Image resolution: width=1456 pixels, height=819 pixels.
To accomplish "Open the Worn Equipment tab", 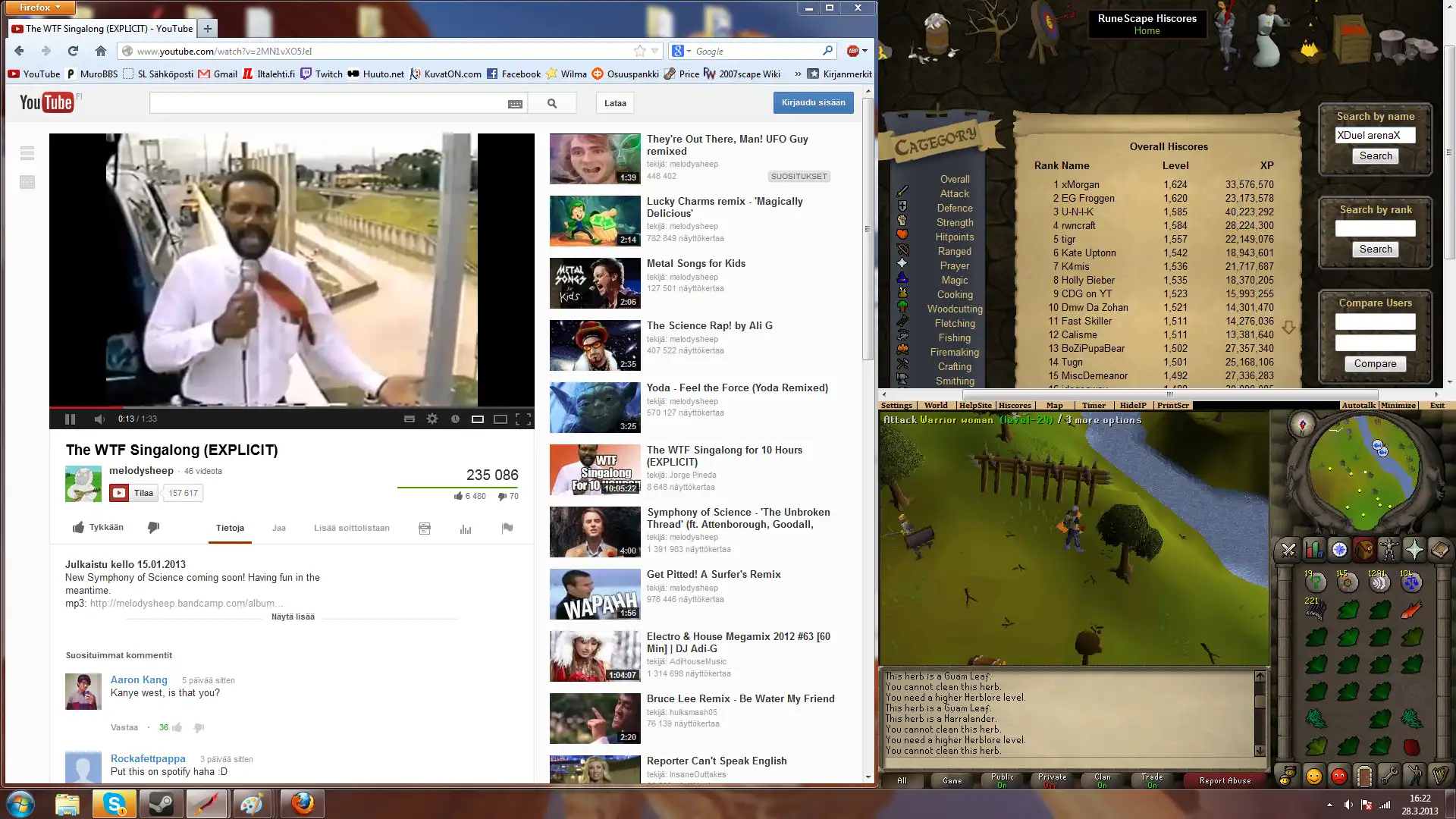I will tap(1389, 550).
